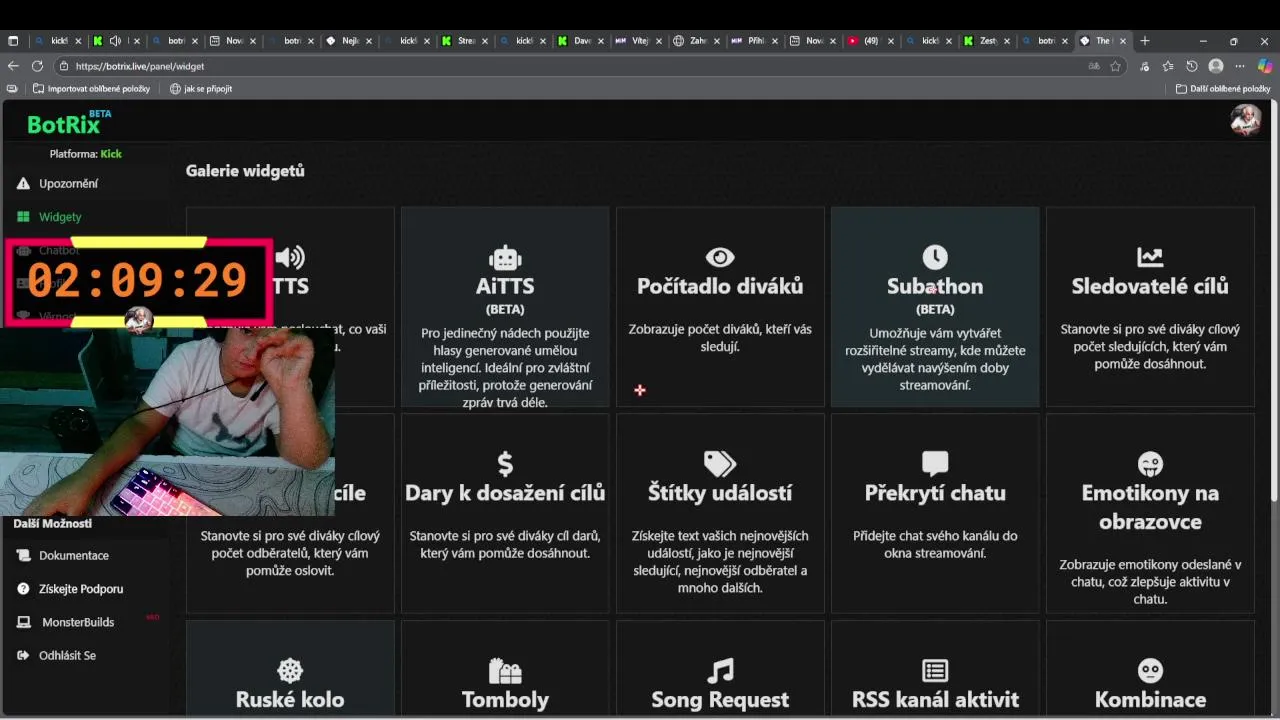Click the odběratelů goal card description
1280x720 pixels.
pyautogui.click(x=290, y=553)
